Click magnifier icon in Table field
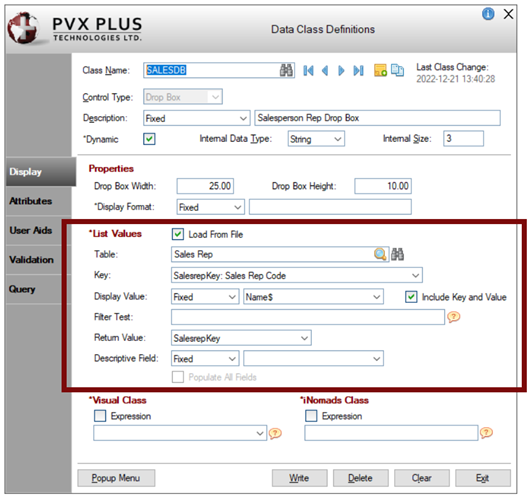 (380, 254)
